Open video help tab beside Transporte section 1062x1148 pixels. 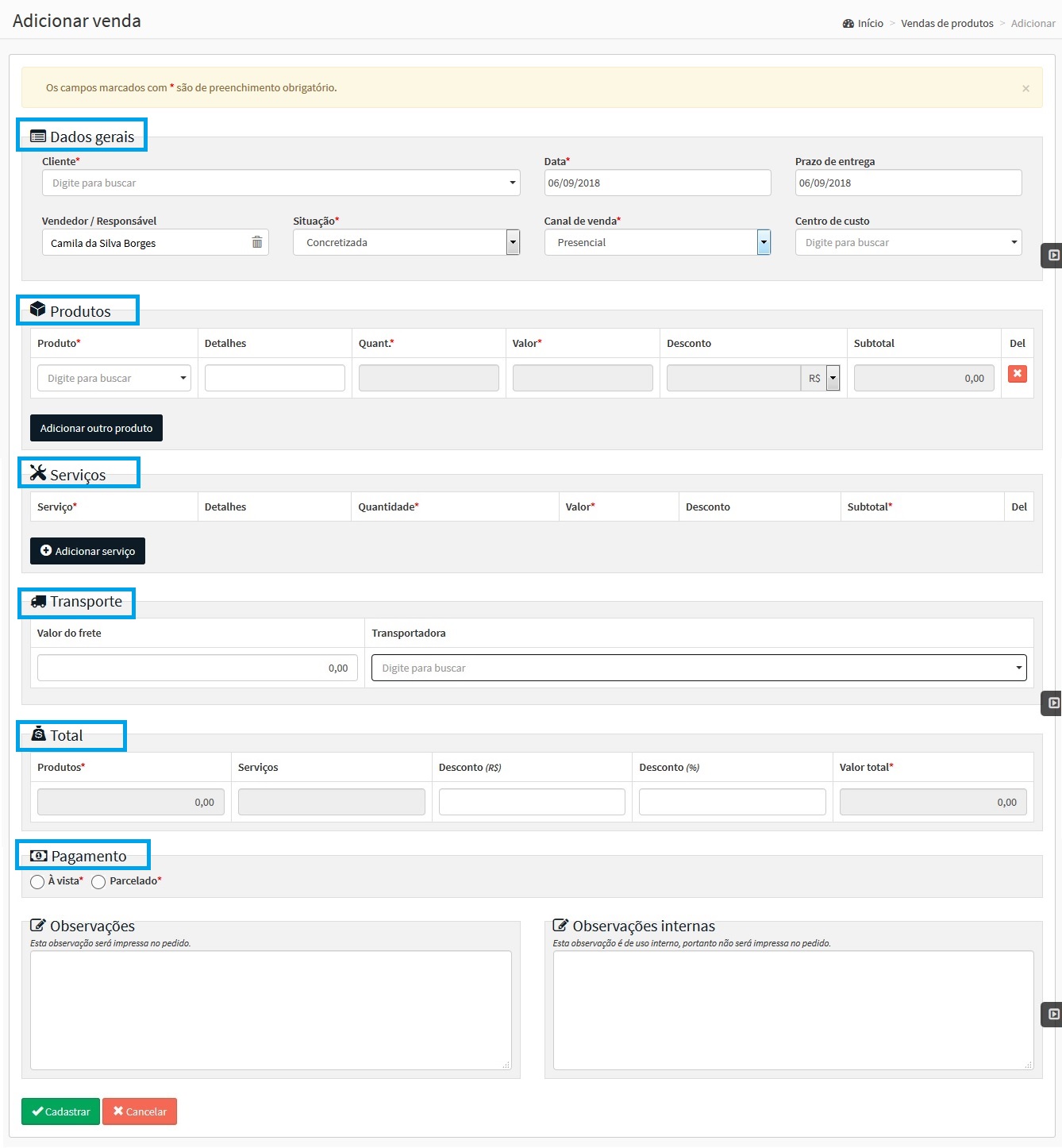(1052, 703)
